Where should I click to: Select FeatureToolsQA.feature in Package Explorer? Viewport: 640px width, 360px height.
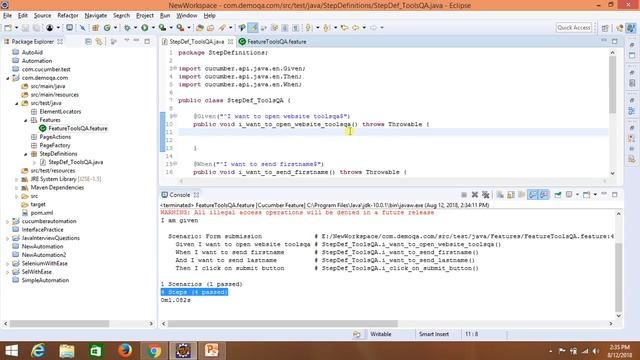pyautogui.click(x=78, y=129)
